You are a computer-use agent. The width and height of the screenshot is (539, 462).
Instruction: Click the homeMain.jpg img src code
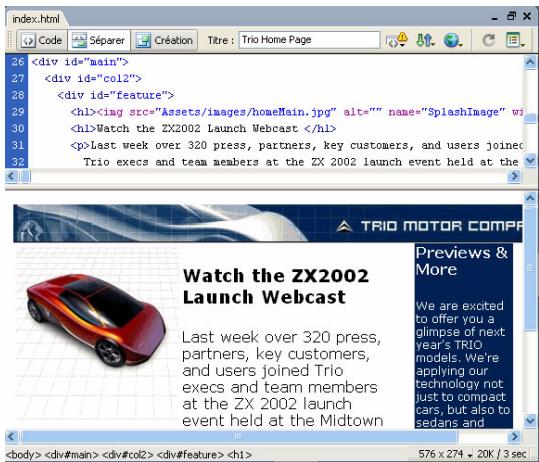(x=245, y=112)
